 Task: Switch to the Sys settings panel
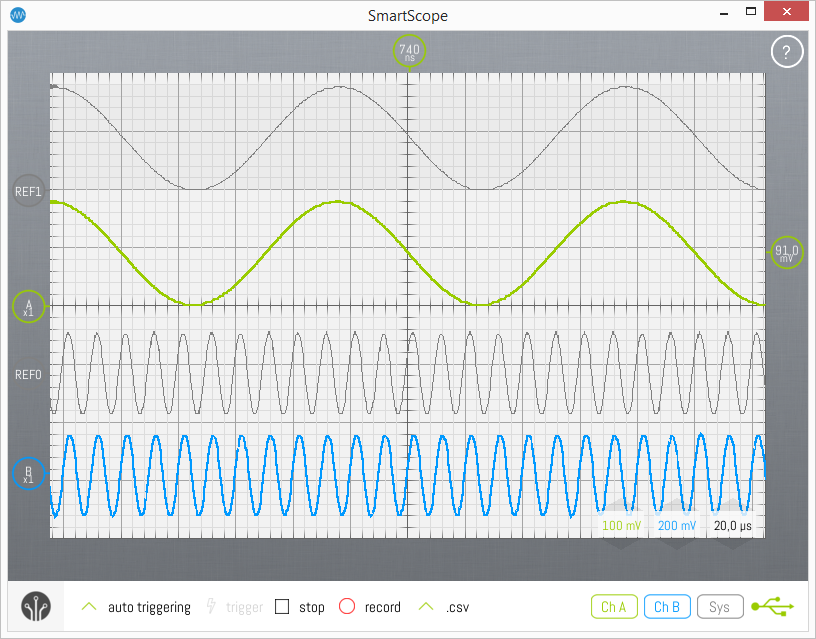pos(720,606)
